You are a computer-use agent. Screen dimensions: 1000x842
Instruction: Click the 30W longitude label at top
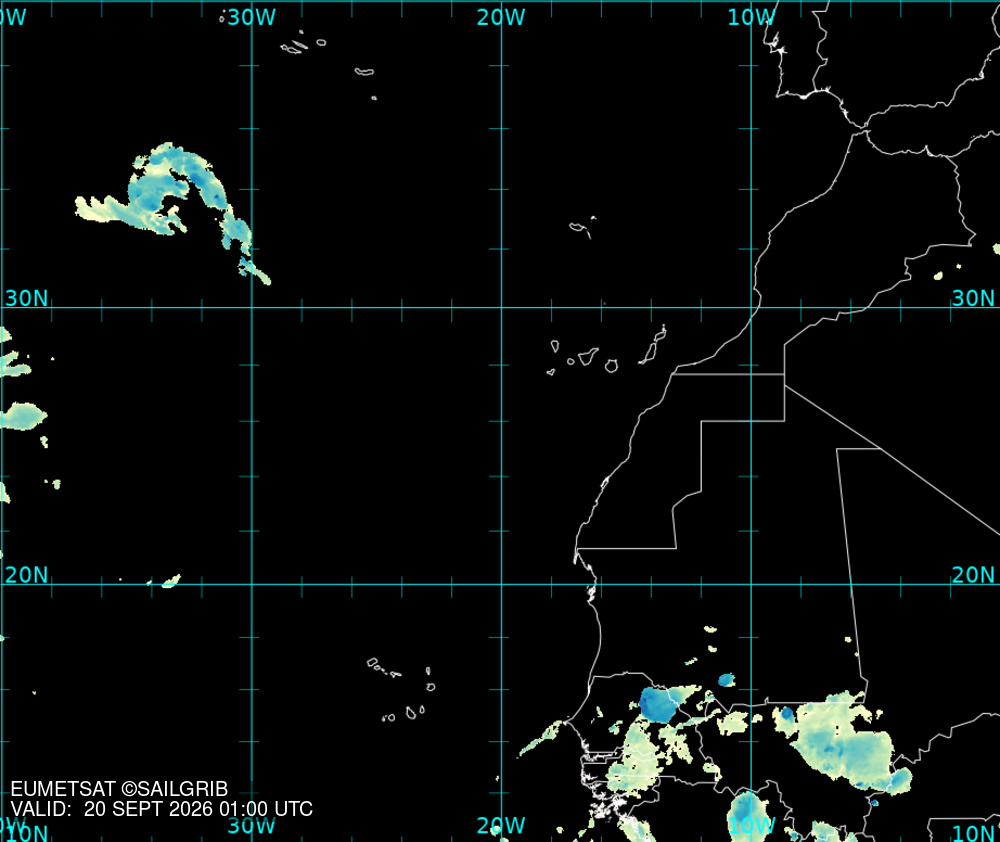(x=251, y=17)
